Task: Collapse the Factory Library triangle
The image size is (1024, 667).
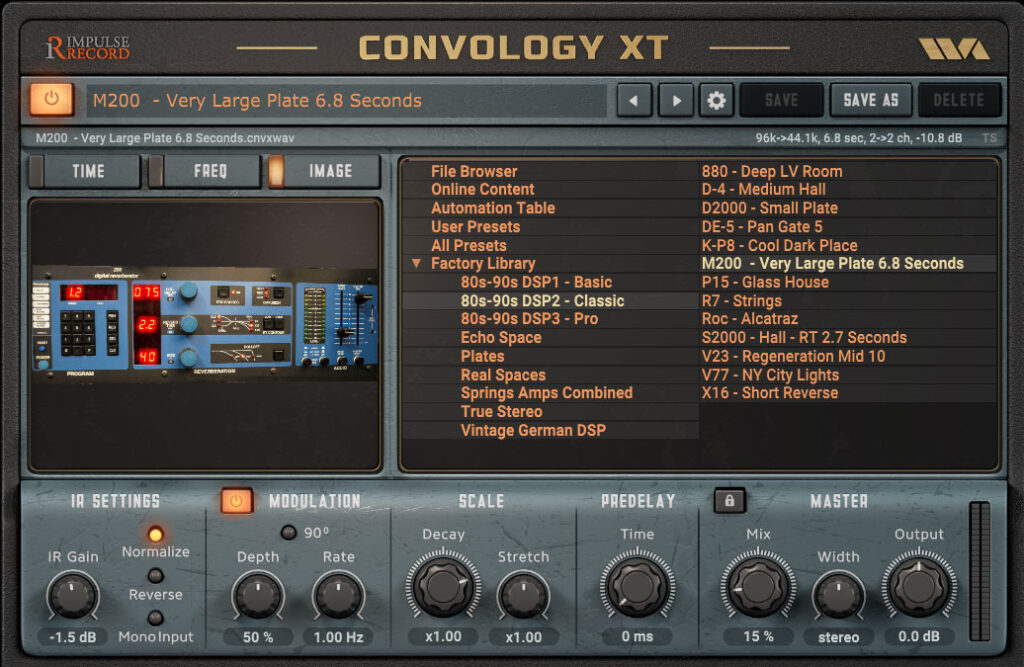Action: (x=416, y=263)
